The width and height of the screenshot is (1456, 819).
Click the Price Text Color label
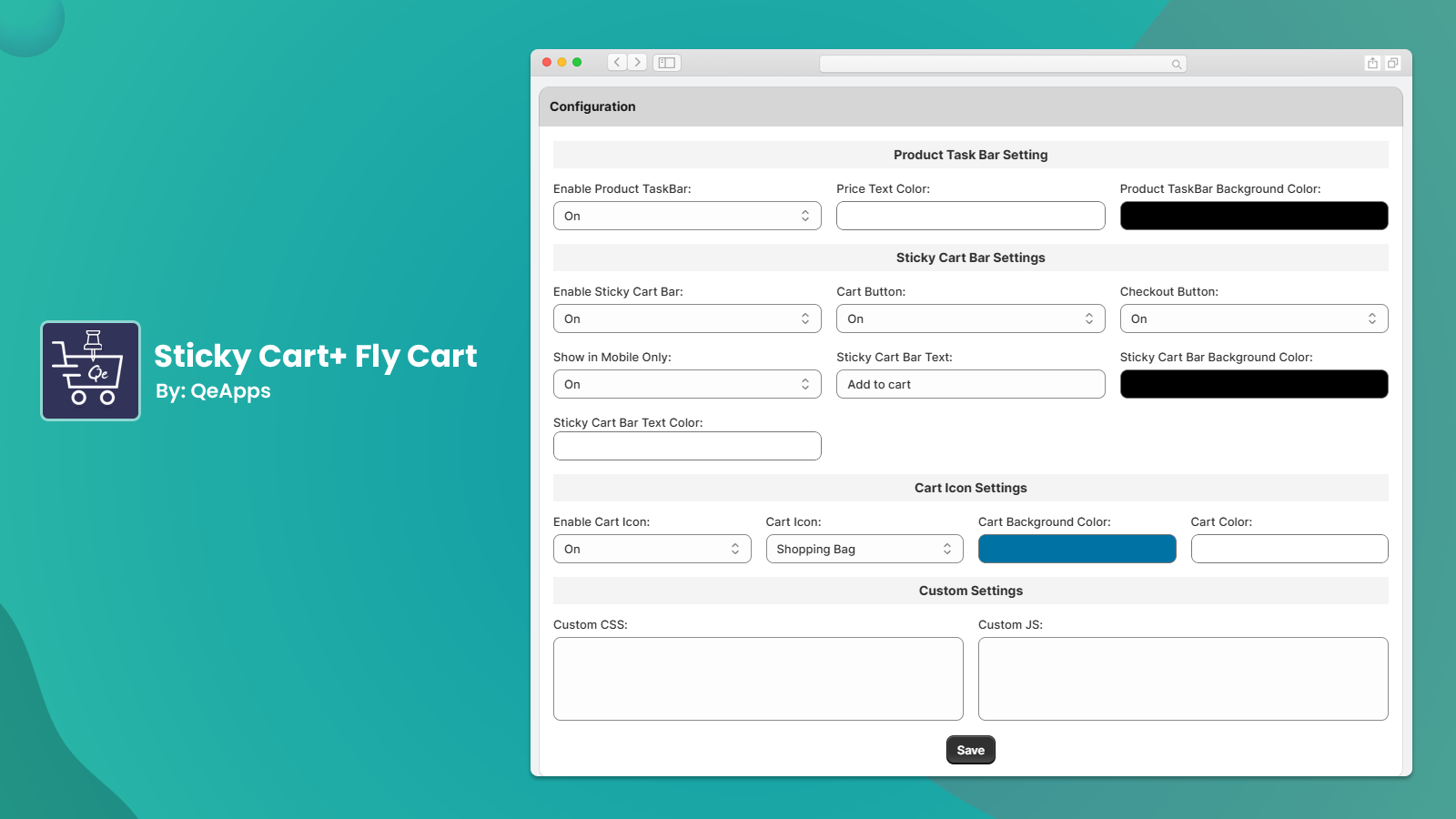(x=884, y=189)
